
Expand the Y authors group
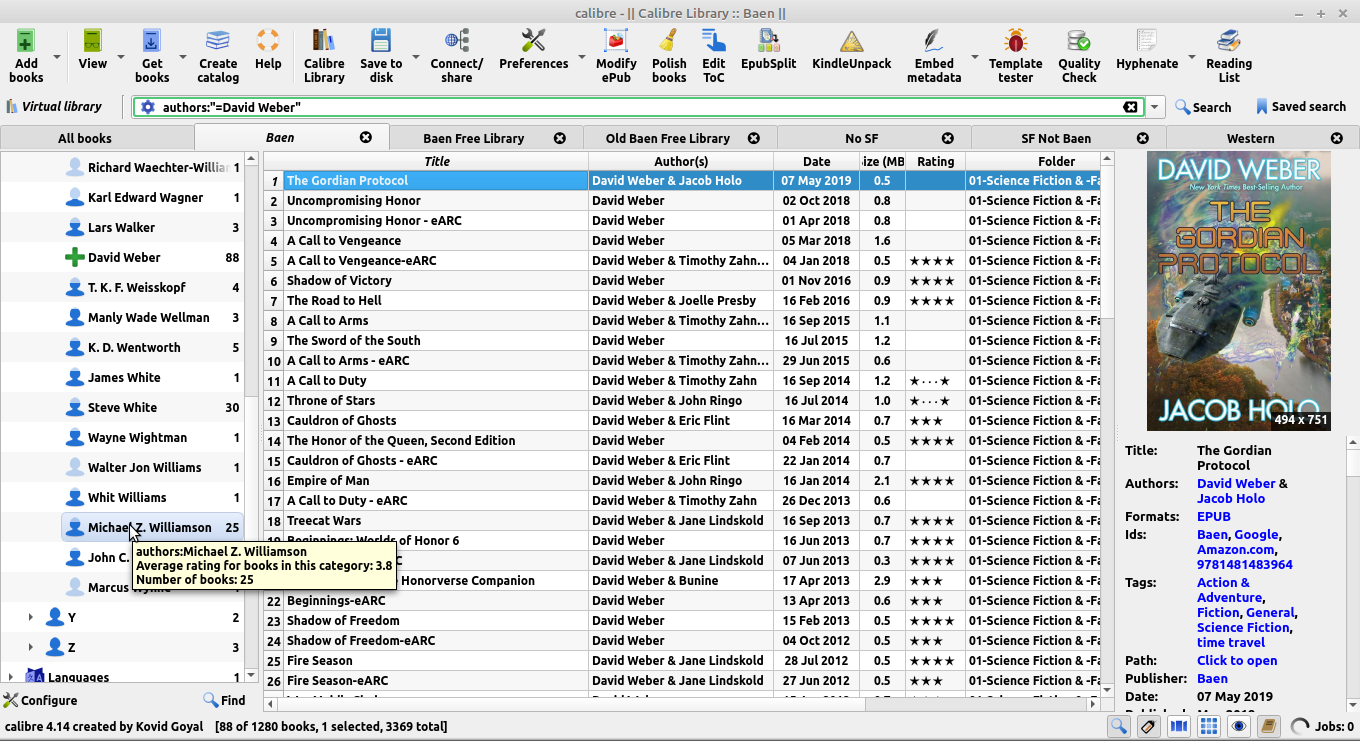pos(30,618)
